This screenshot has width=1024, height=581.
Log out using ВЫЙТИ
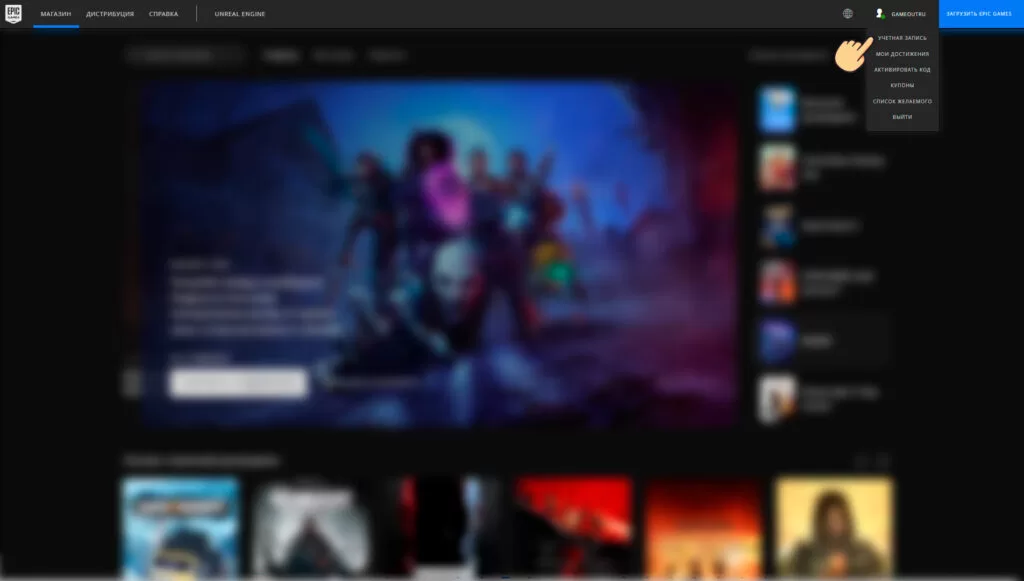click(x=902, y=117)
